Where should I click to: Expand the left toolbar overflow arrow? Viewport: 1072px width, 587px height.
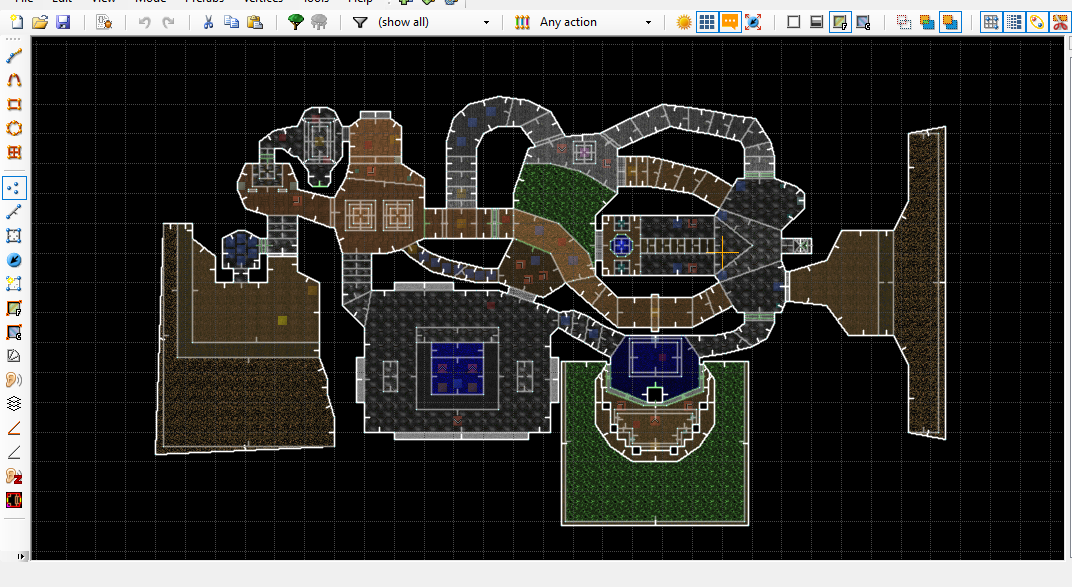(21, 556)
